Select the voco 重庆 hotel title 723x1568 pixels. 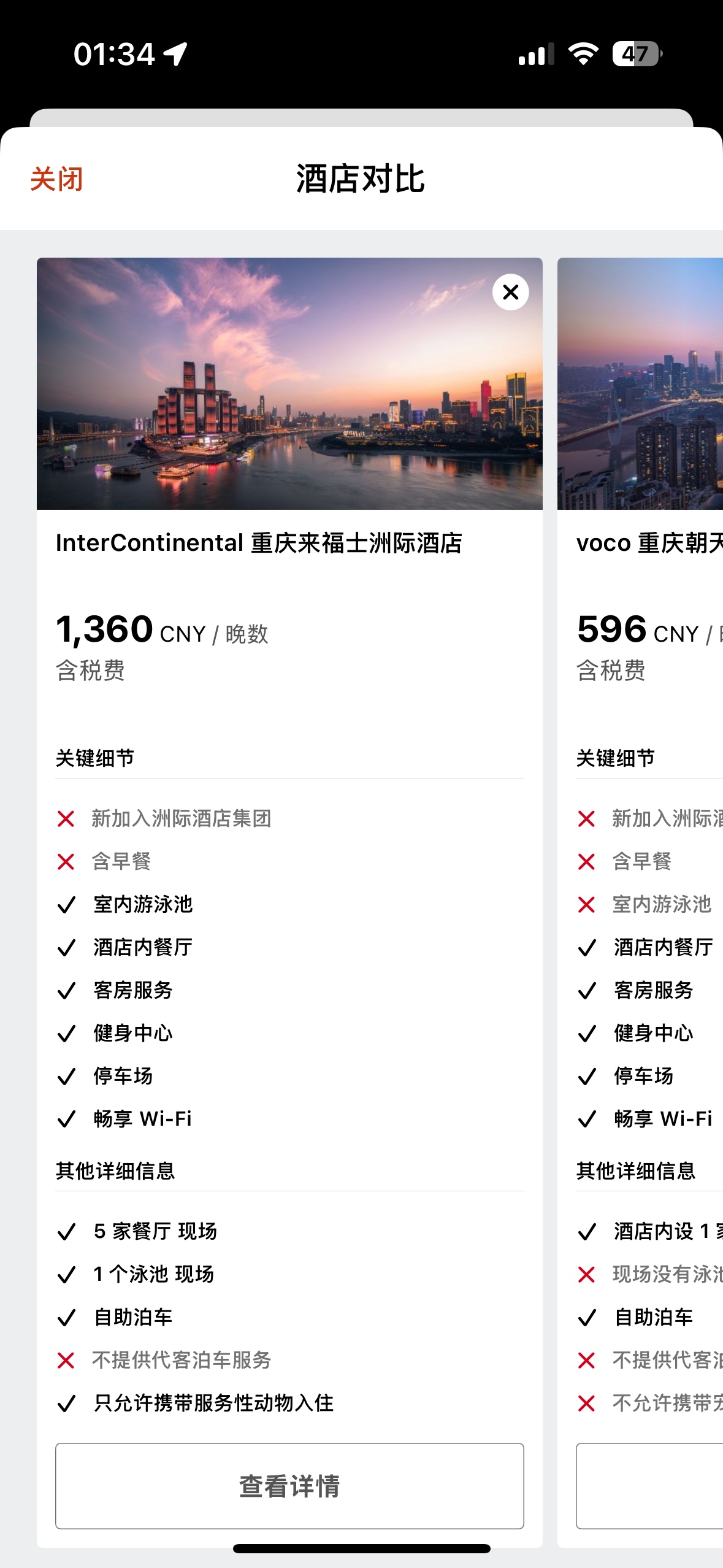click(x=649, y=543)
